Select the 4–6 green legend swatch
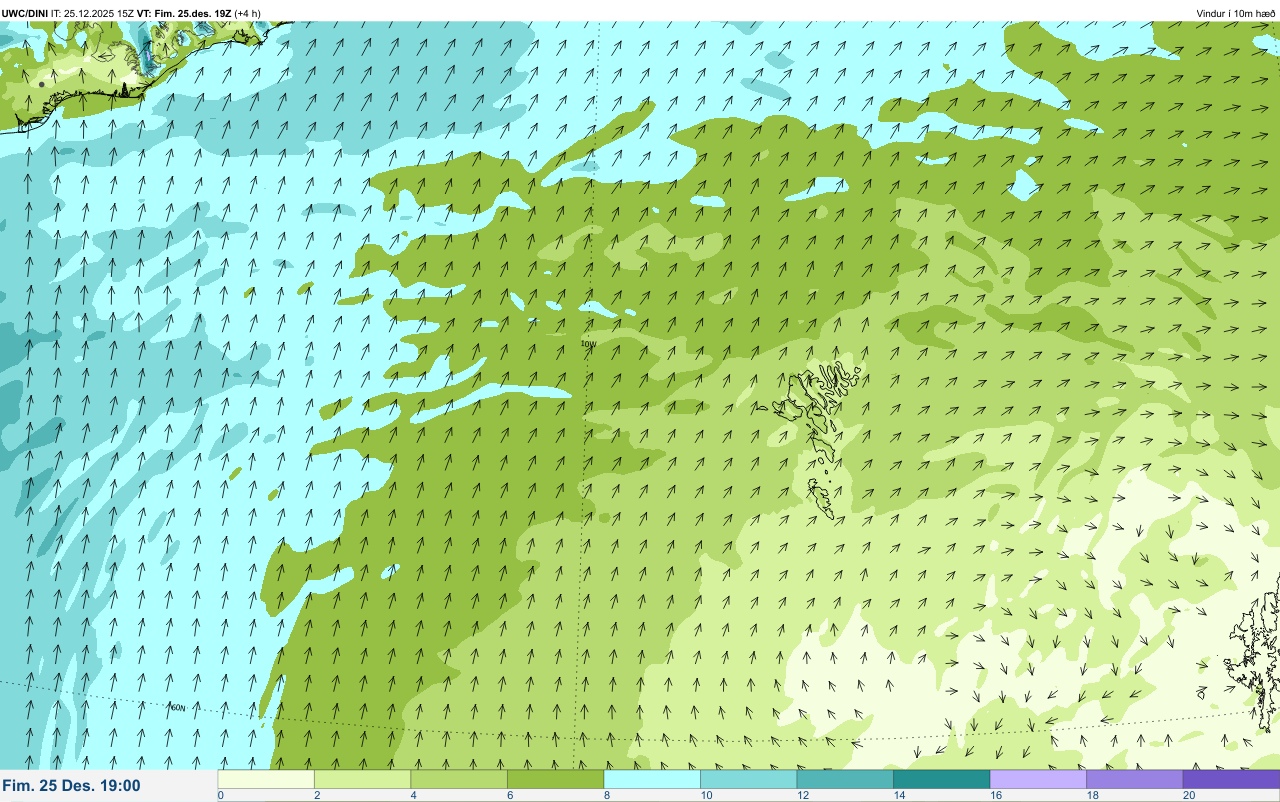The height and width of the screenshot is (802, 1280). tap(459, 779)
